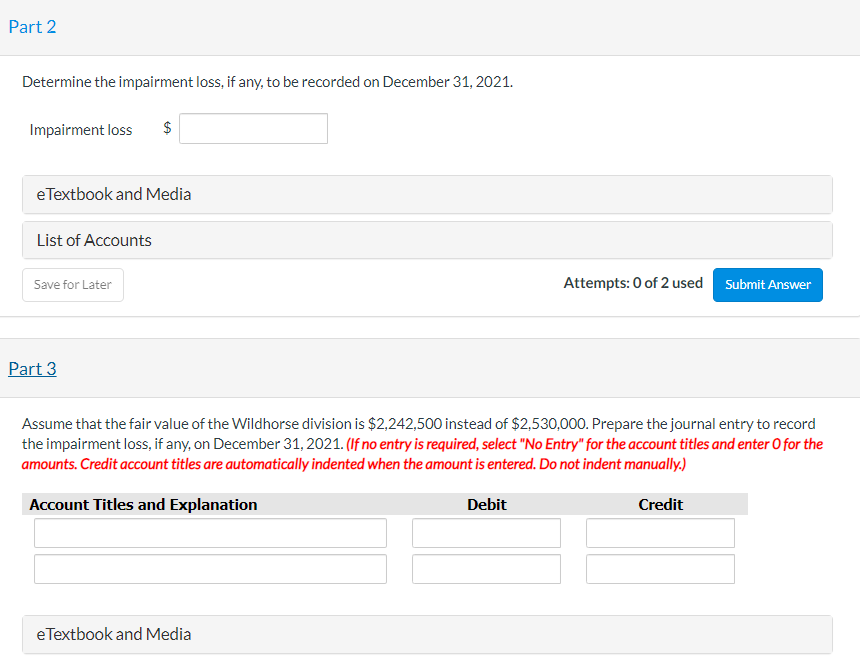Click the 'Determine the impairment loss' instruction text
This screenshot has height=661, width=860.
(268, 82)
